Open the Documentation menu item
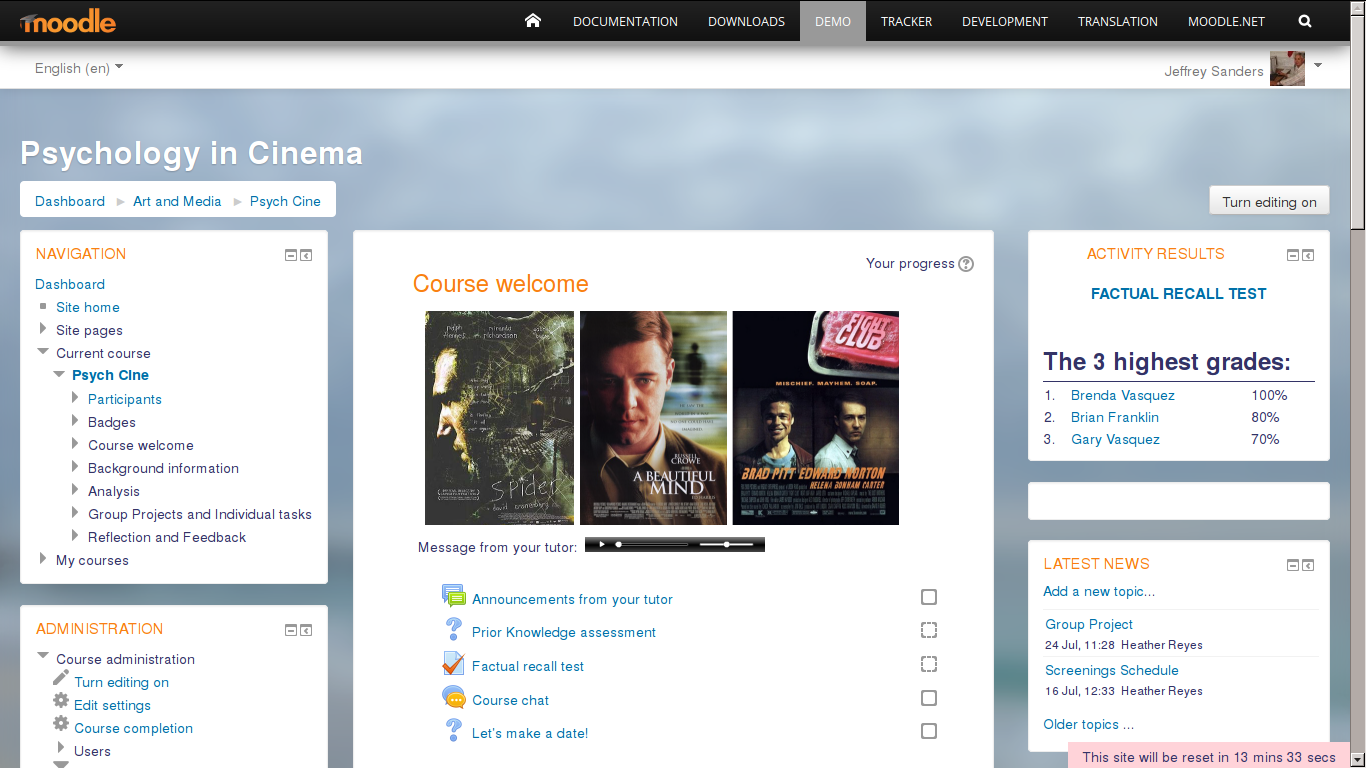1366x768 pixels. (625, 21)
